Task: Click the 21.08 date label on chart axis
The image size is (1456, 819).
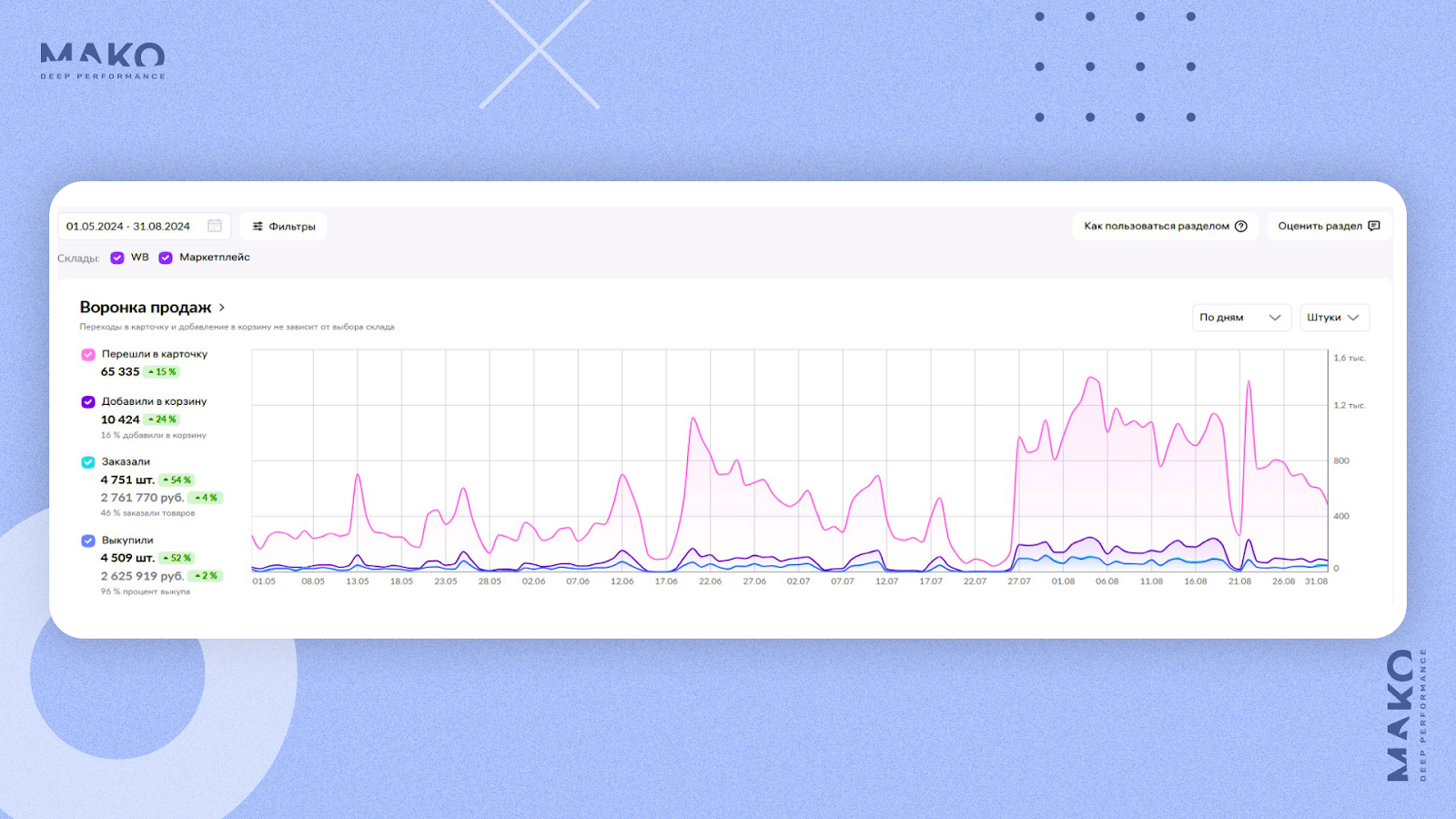Action: pos(1239,581)
